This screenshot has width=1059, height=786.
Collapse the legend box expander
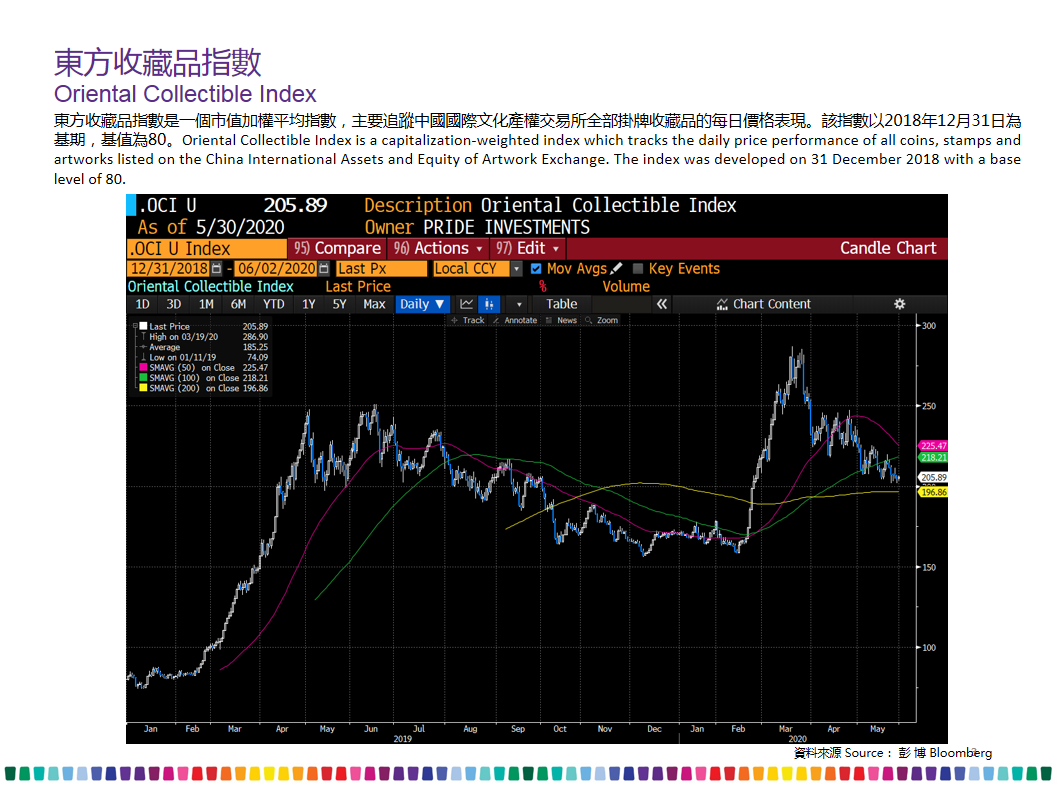[x=135, y=326]
